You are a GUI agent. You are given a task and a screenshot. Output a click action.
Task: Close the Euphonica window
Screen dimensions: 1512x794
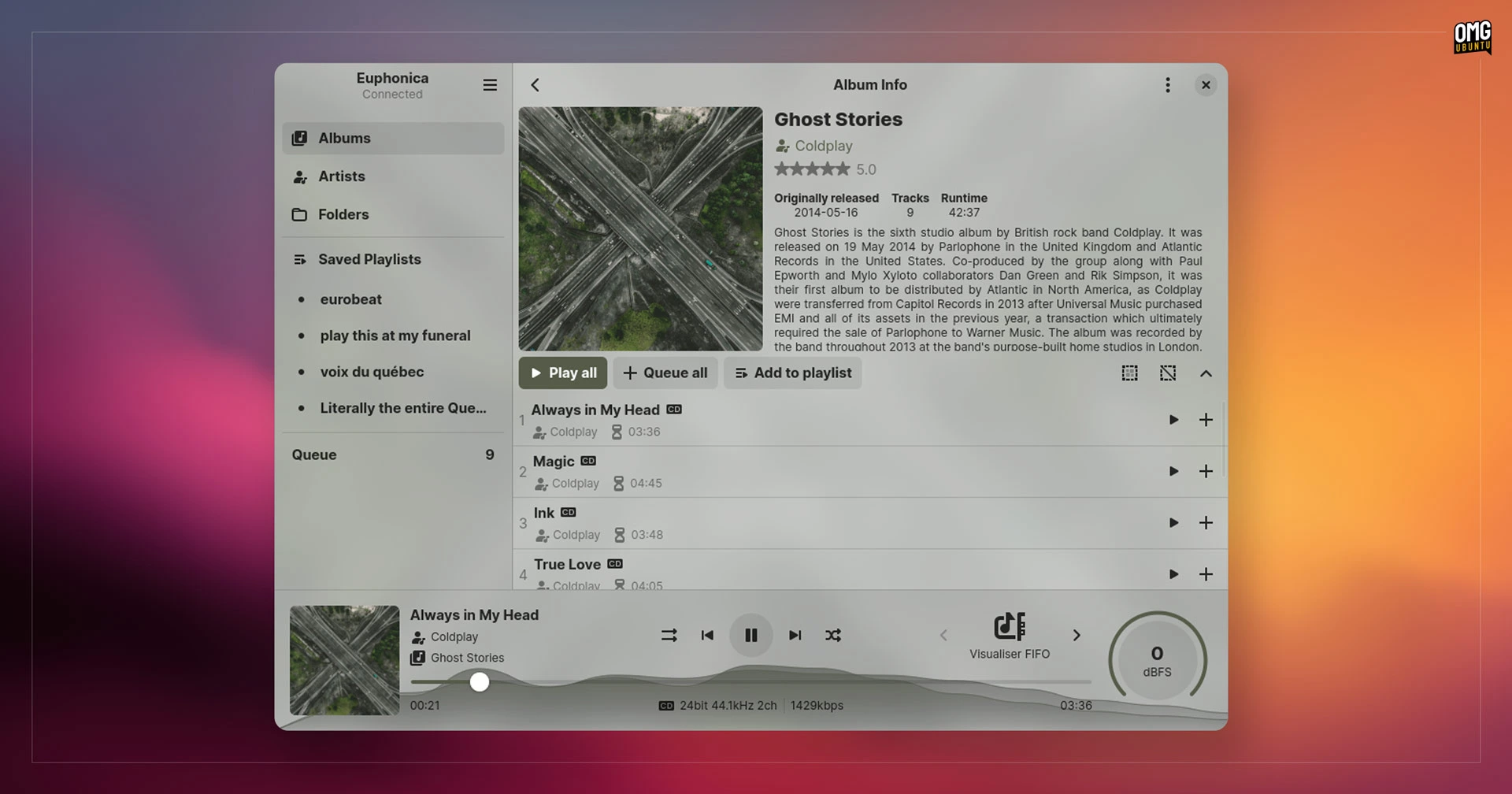coord(1206,85)
